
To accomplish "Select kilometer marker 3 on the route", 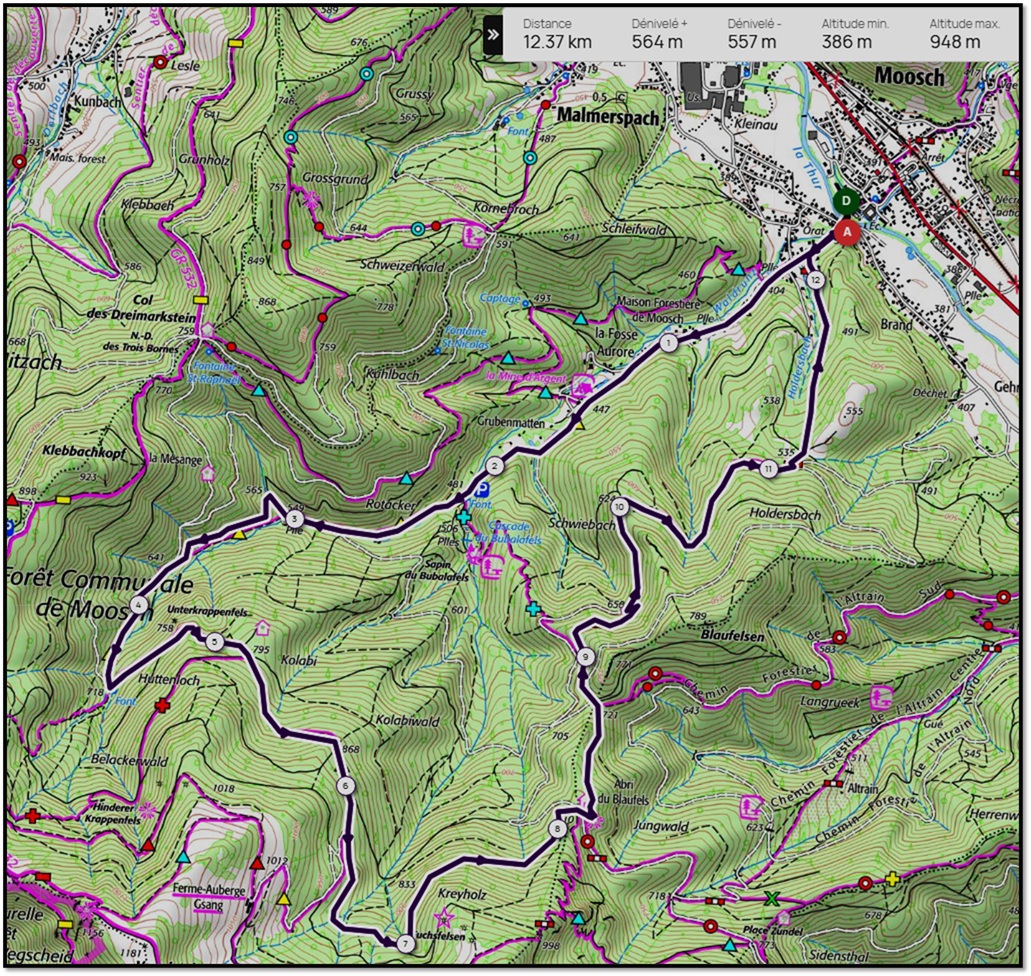I will pos(294,519).
